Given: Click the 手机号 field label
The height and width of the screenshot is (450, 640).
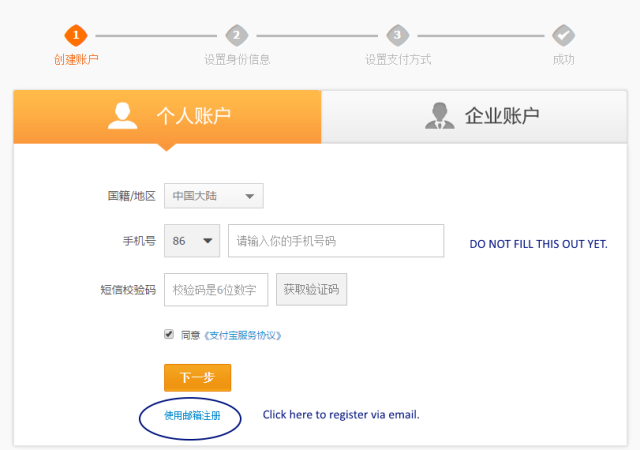Looking at the screenshot, I should point(139,241).
